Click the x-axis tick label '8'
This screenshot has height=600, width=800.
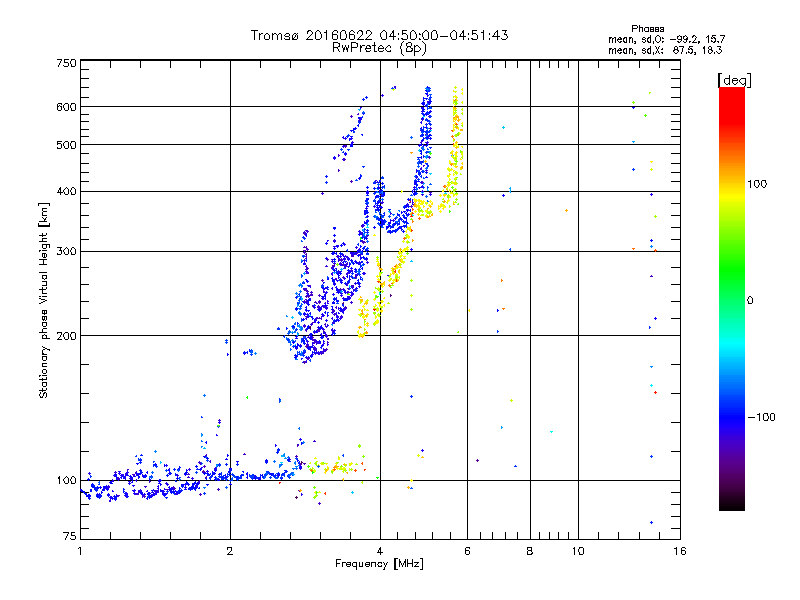tap(530, 551)
